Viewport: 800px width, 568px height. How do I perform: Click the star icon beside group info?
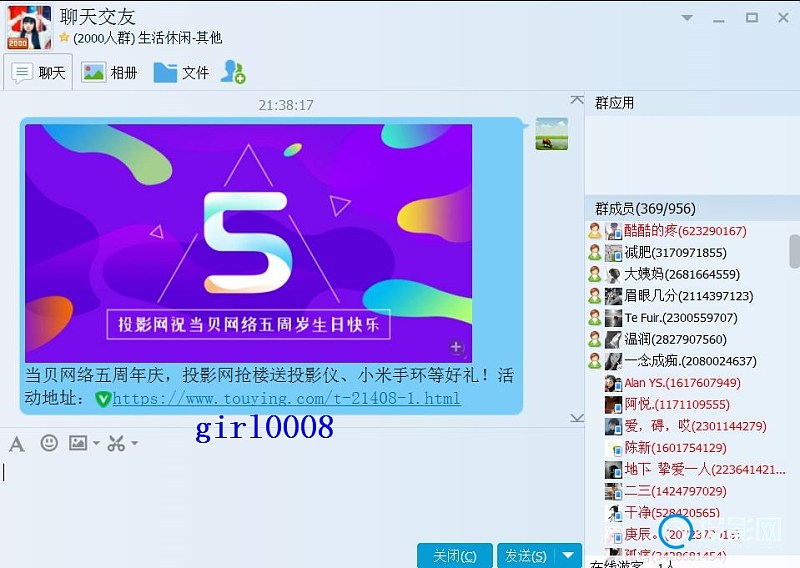click(64, 37)
